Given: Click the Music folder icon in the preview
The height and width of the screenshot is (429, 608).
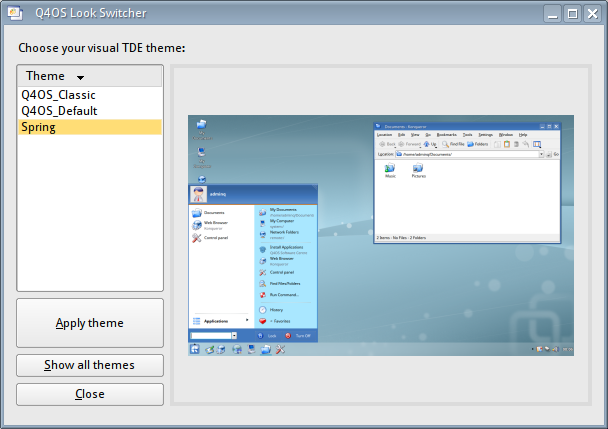Looking at the screenshot, I should point(390,168).
